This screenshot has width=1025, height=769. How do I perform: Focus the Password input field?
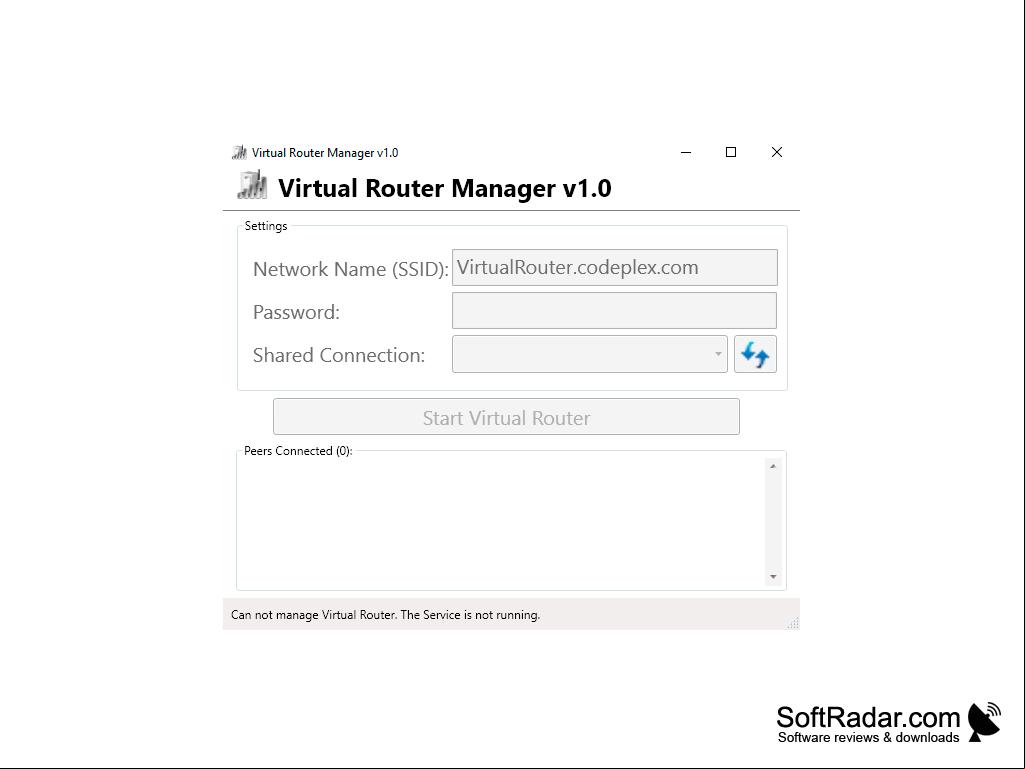click(x=614, y=311)
